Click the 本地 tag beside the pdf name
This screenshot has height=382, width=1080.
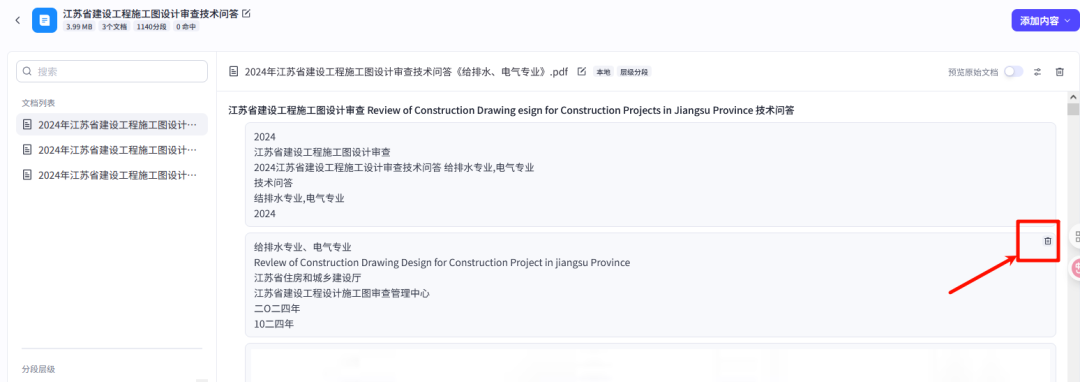tap(603, 72)
